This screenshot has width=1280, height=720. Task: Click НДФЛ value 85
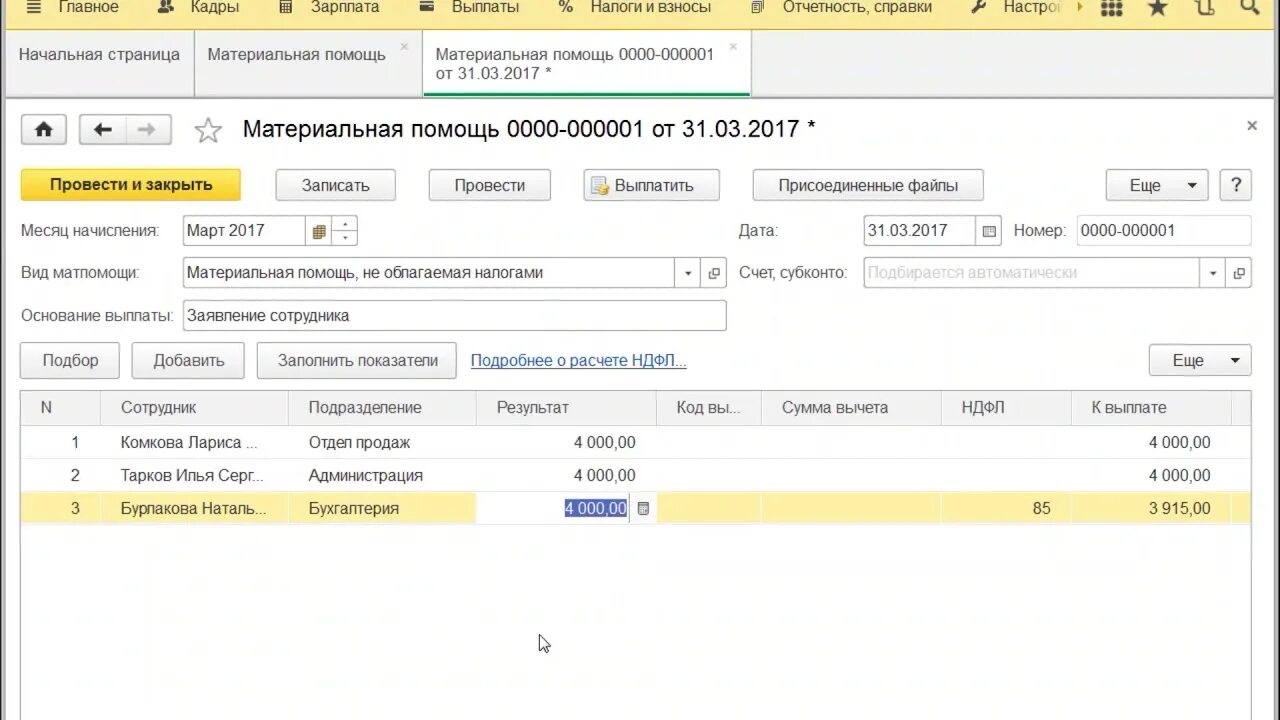pos(1006,509)
